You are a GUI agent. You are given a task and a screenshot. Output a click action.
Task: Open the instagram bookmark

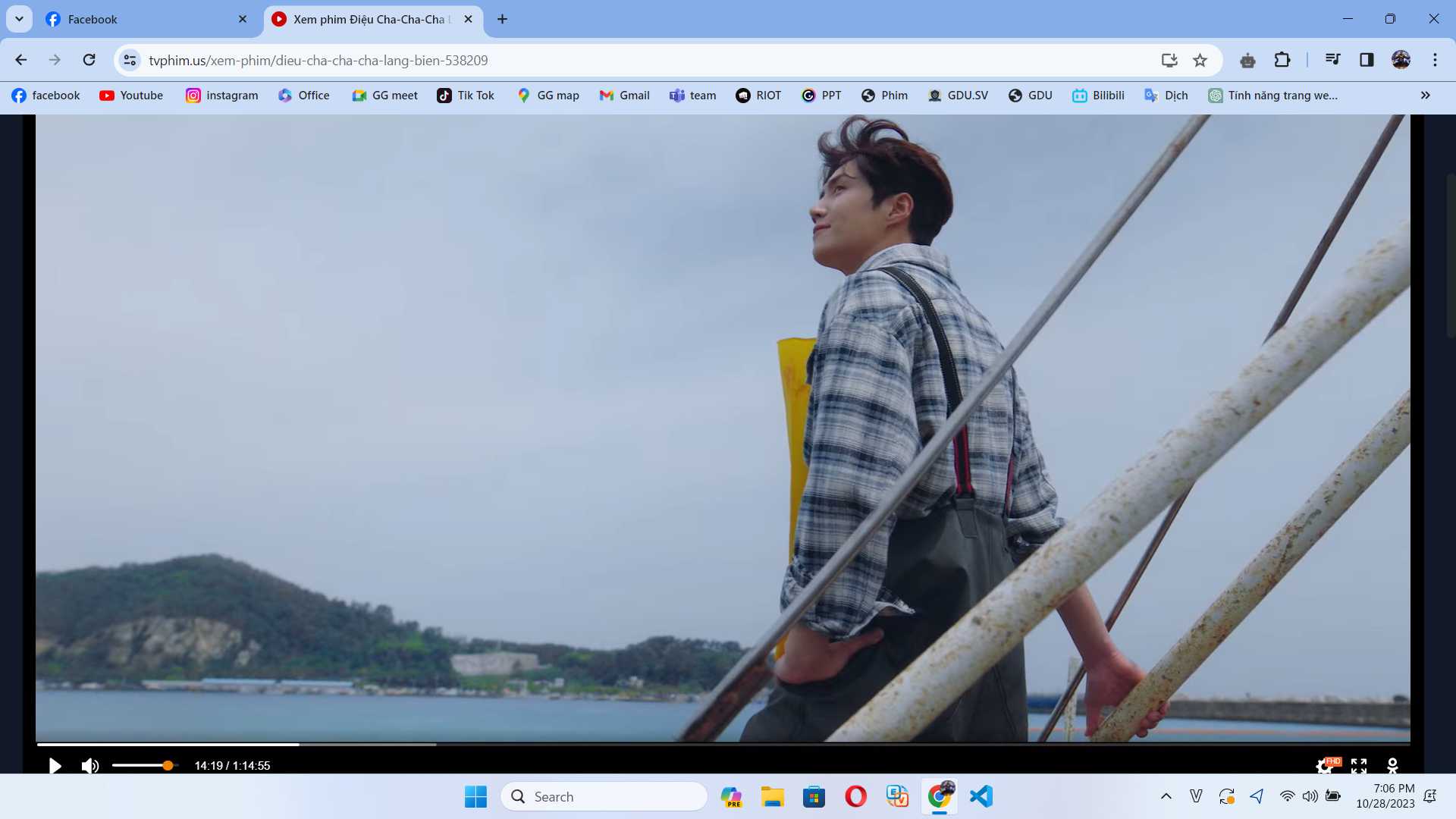[222, 96]
